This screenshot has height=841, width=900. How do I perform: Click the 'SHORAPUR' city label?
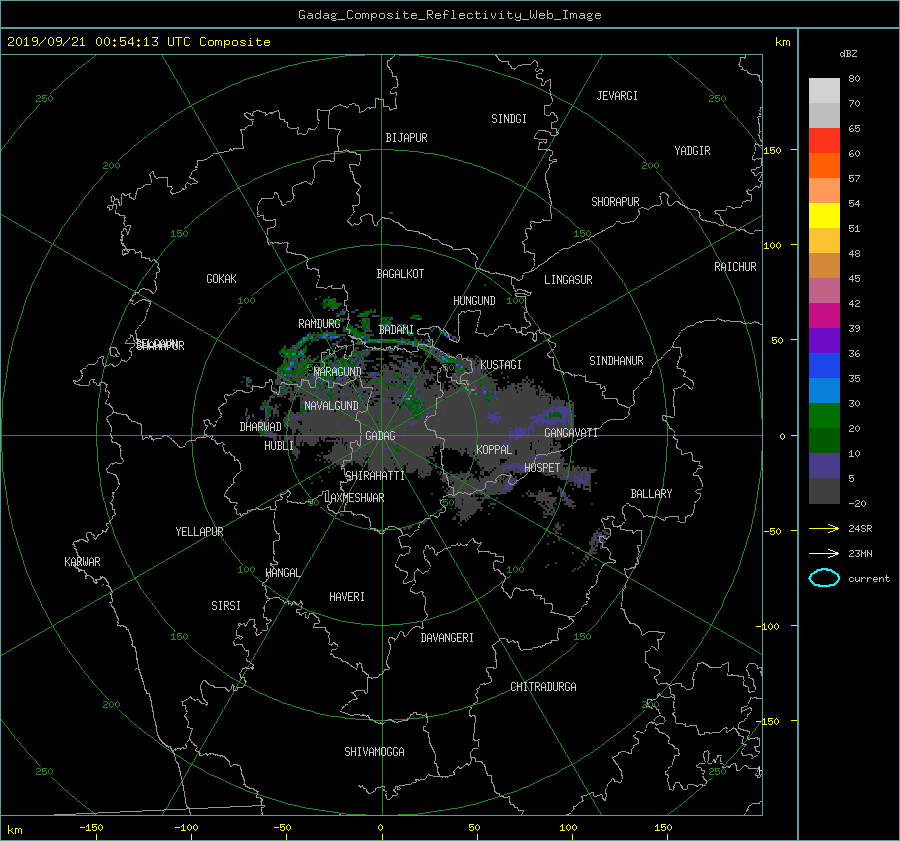[615, 202]
